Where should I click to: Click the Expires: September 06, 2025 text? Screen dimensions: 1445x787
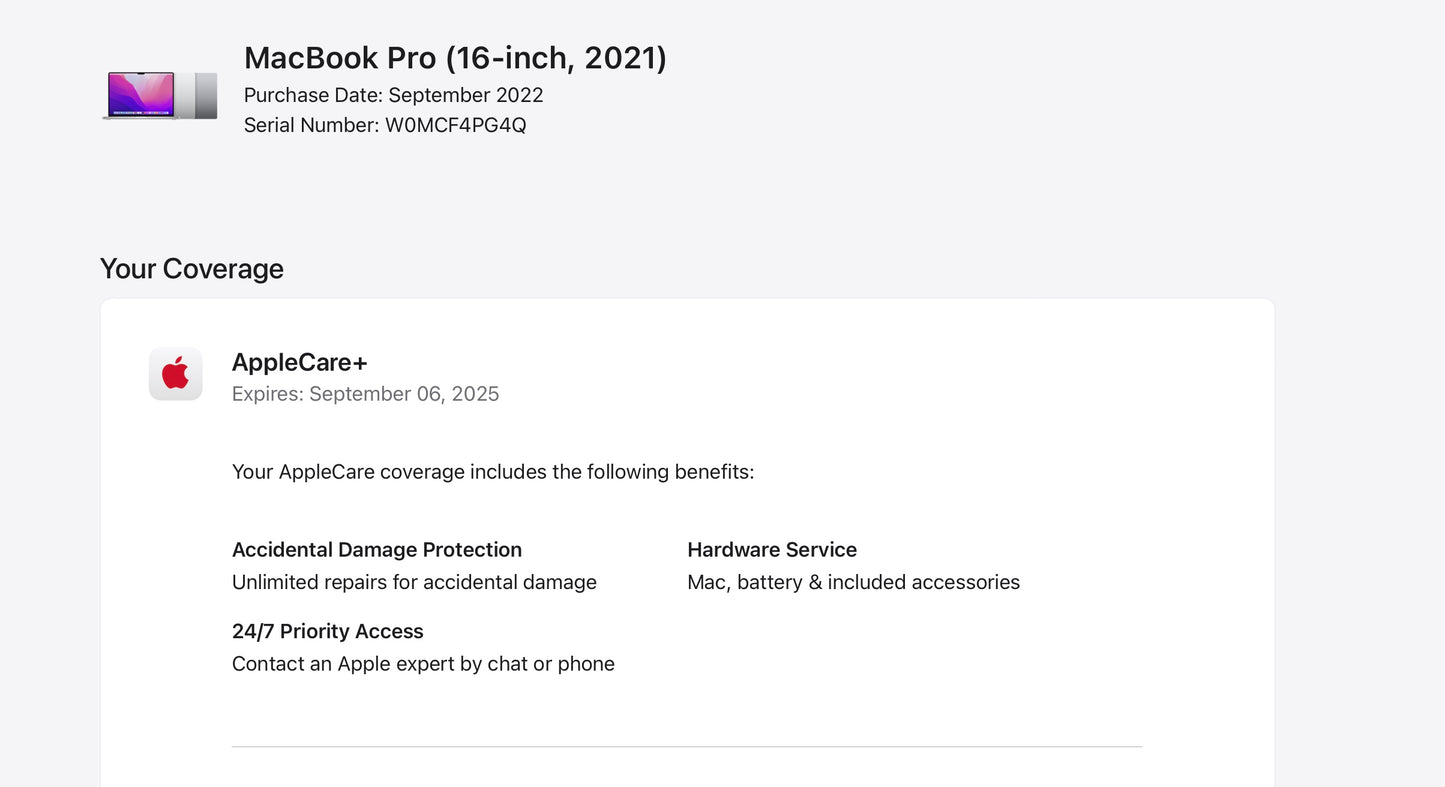[365, 393]
